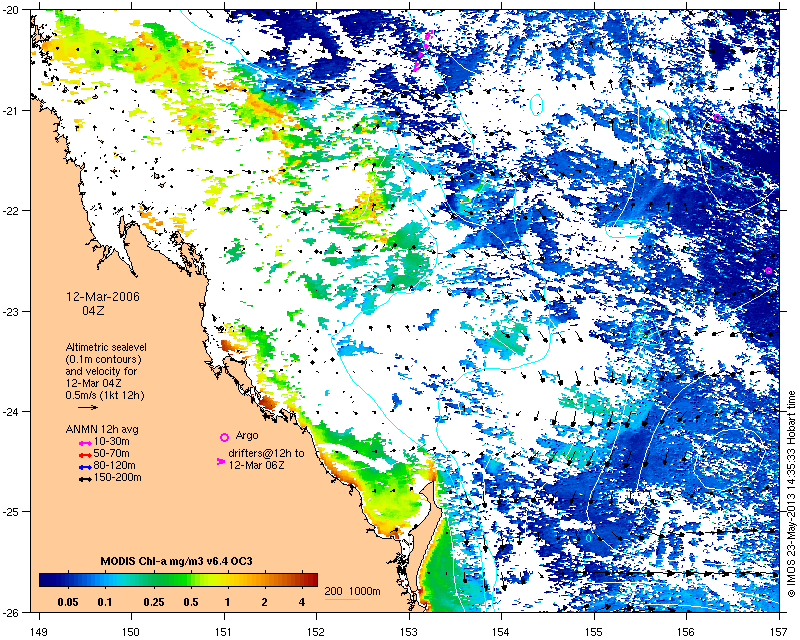Click the -23 latitude axis label
This screenshot has width=800, height=640.
click(13, 311)
